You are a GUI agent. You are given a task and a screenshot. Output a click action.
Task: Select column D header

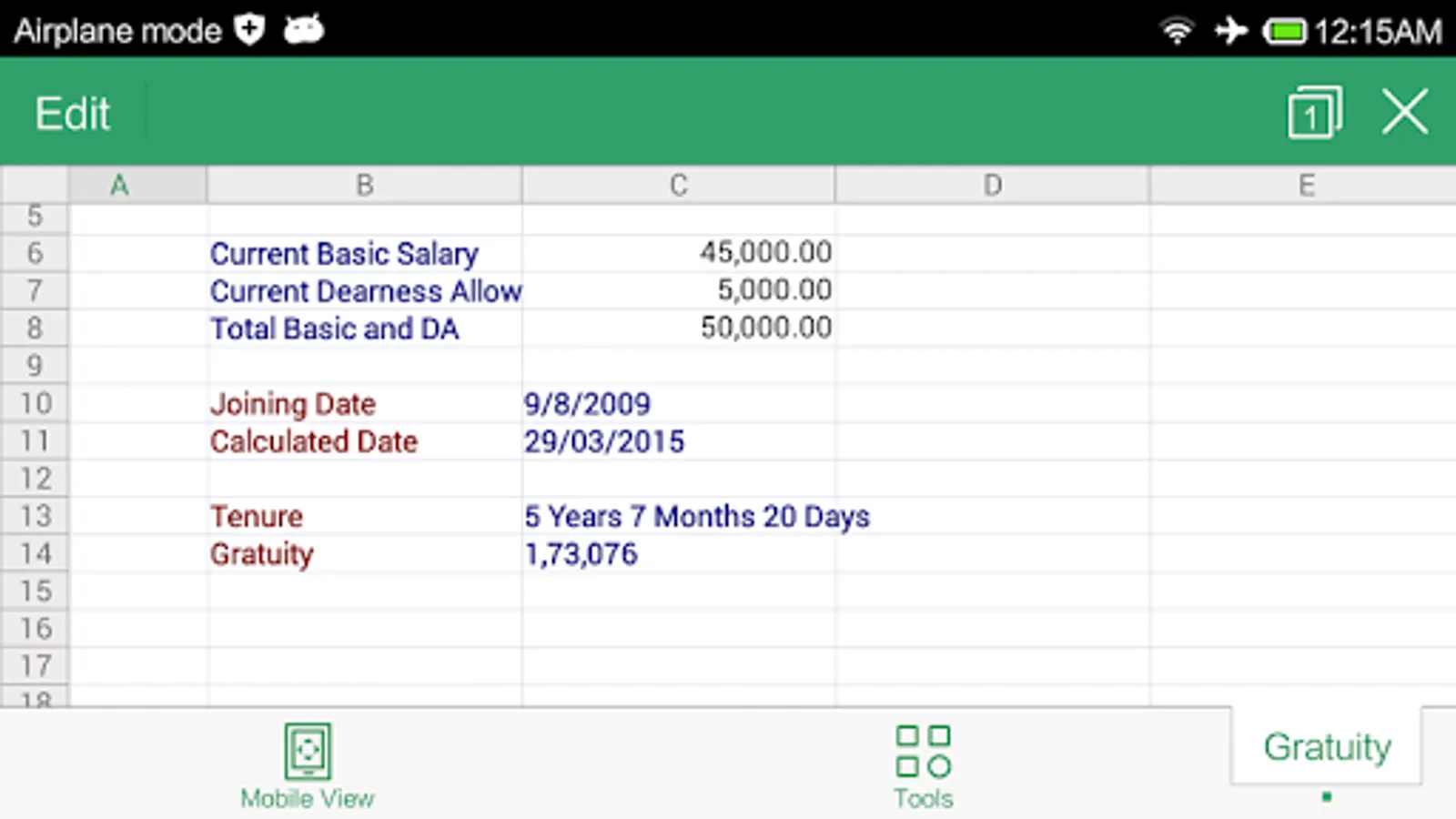(x=992, y=185)
